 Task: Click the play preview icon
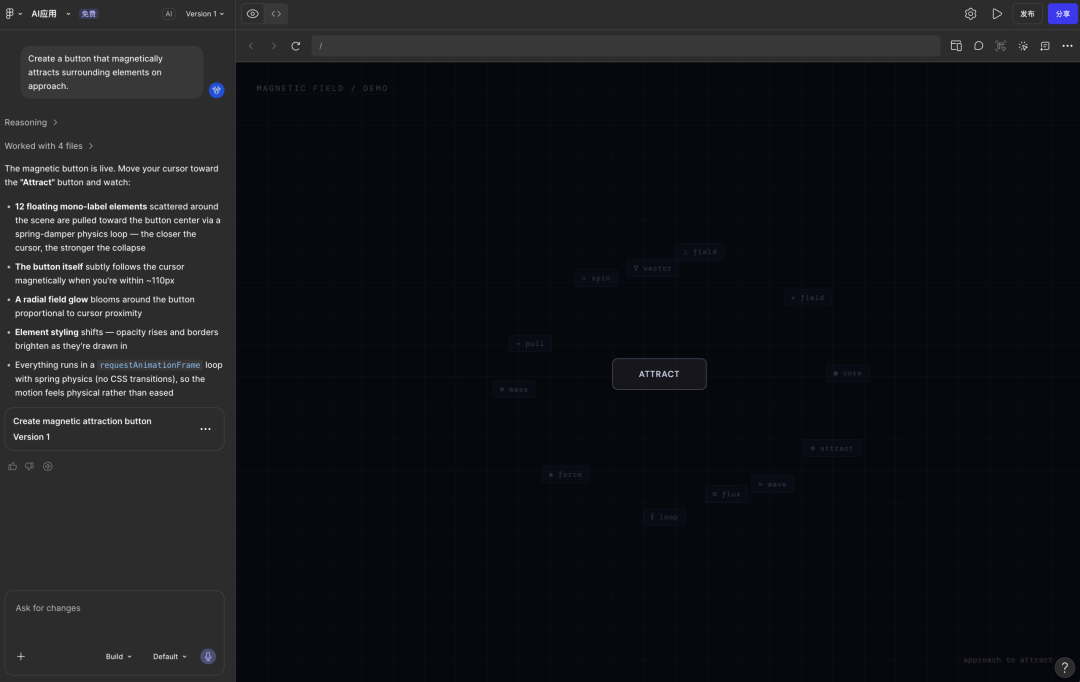(x=997, y=14)
